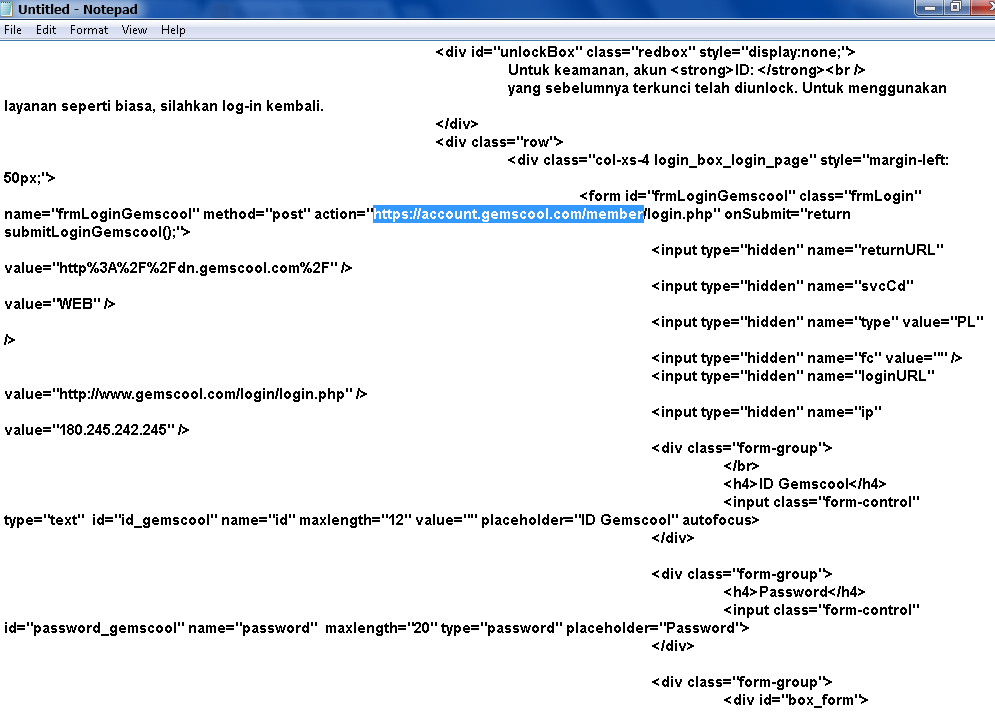Click the line with name="returnURL"
Viewport: 995px width, 723px height.
[798, 250]
